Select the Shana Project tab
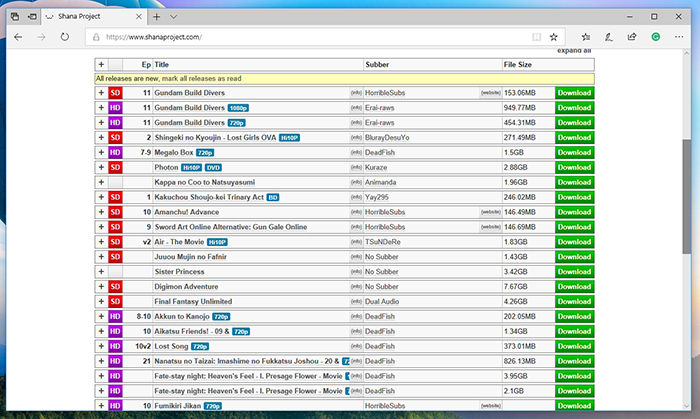Image resolution: width=700 pixels, height=419 pixels. pyautogui.click(x=94, y=17)
